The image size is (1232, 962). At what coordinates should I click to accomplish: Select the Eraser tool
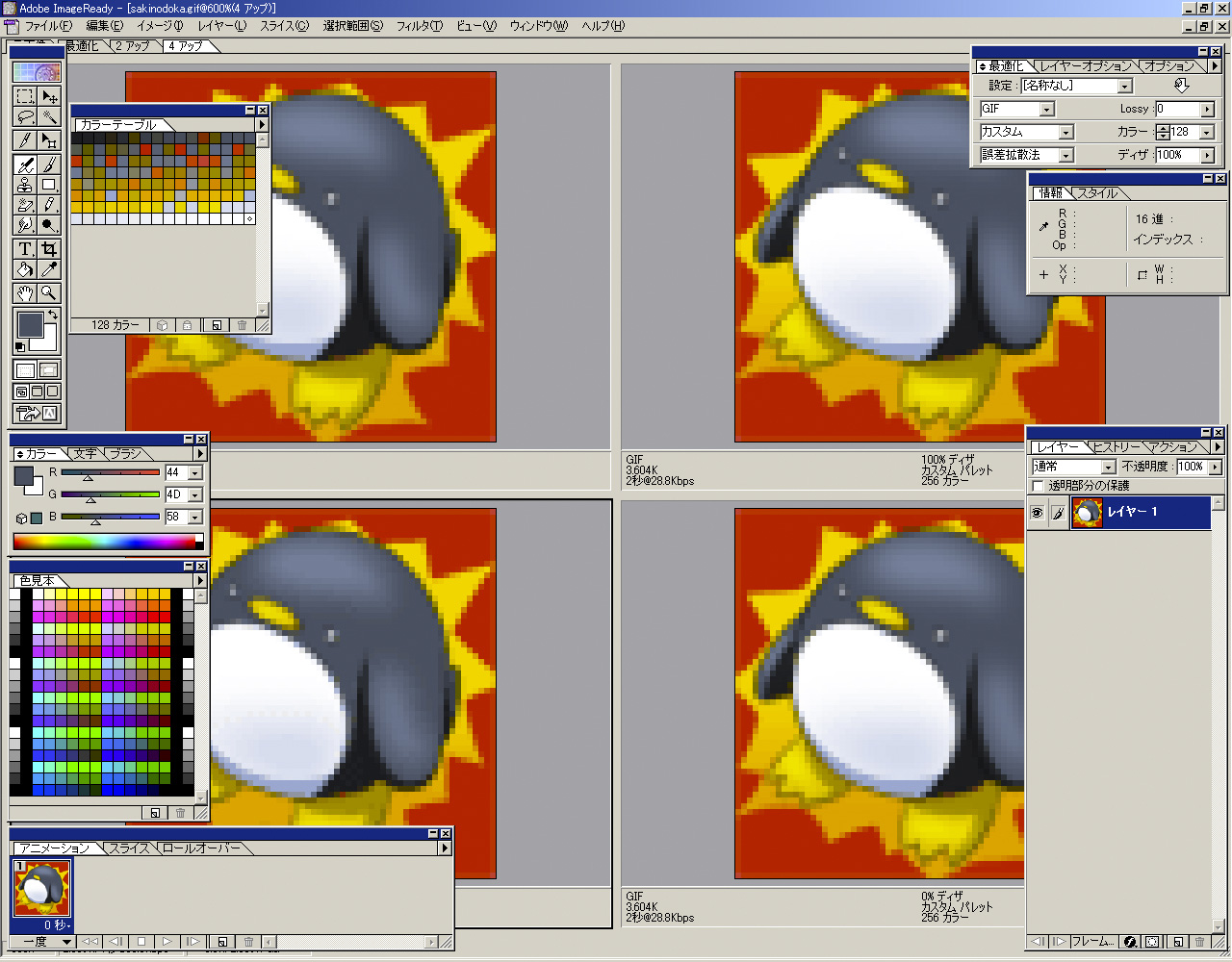pos(25,205)
